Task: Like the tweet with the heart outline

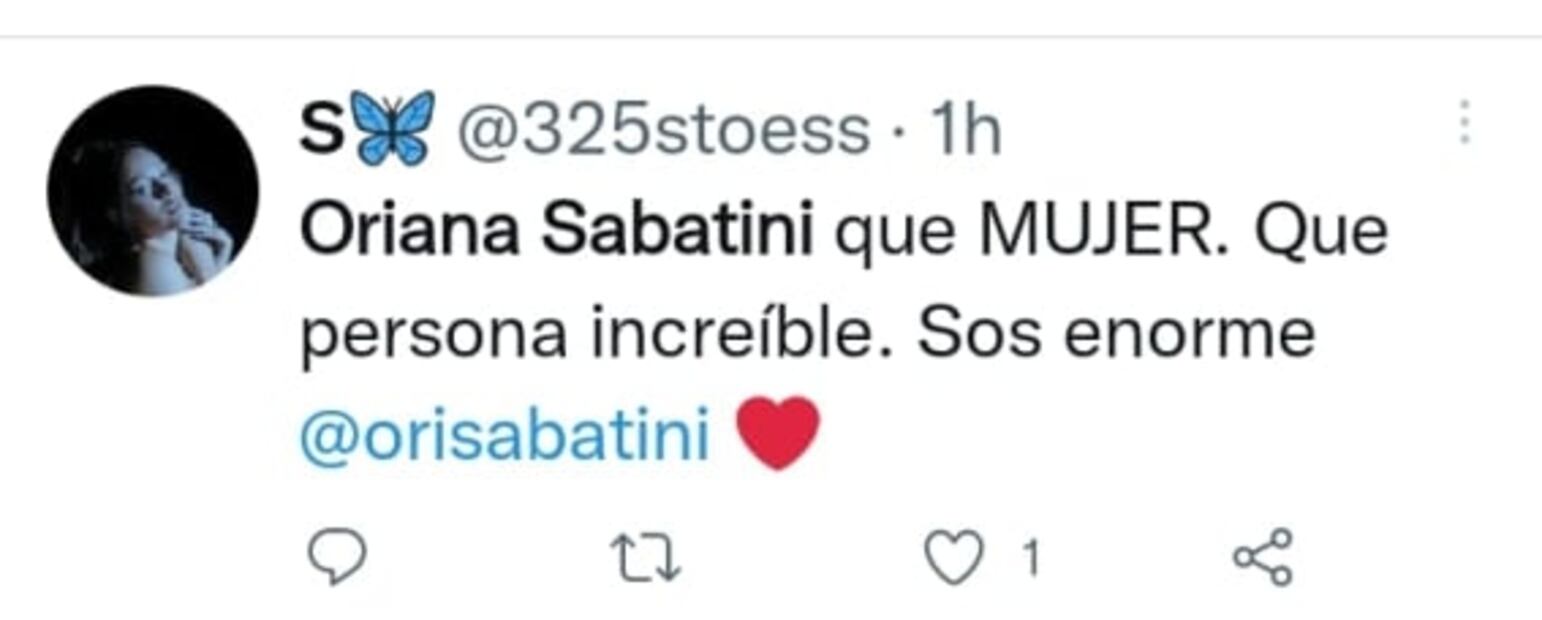Action: tap(952, 558)
